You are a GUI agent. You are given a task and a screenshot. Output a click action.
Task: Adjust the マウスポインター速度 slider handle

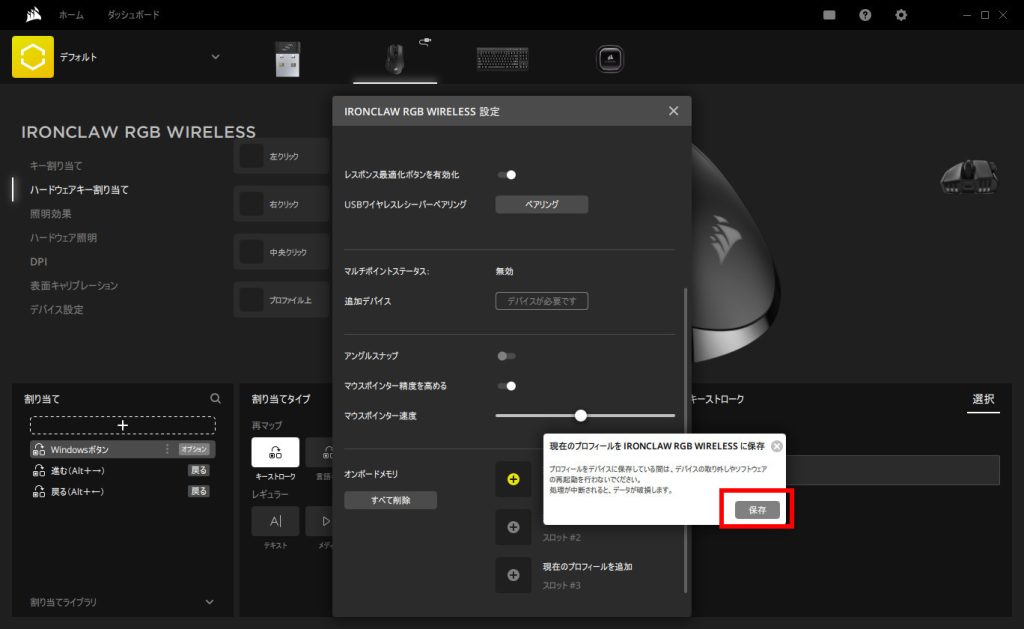[x=581, y=415]
